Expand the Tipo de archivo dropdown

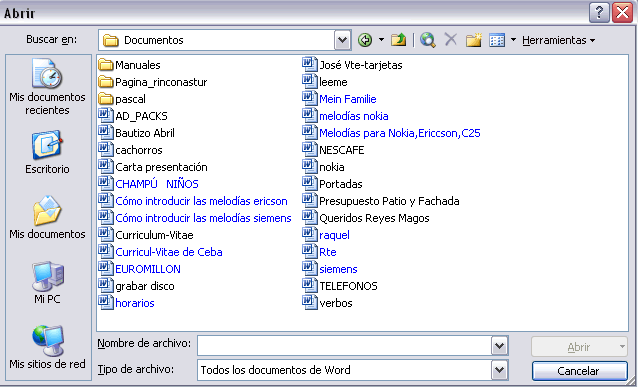pyautogui.click(x=500, y=370)
